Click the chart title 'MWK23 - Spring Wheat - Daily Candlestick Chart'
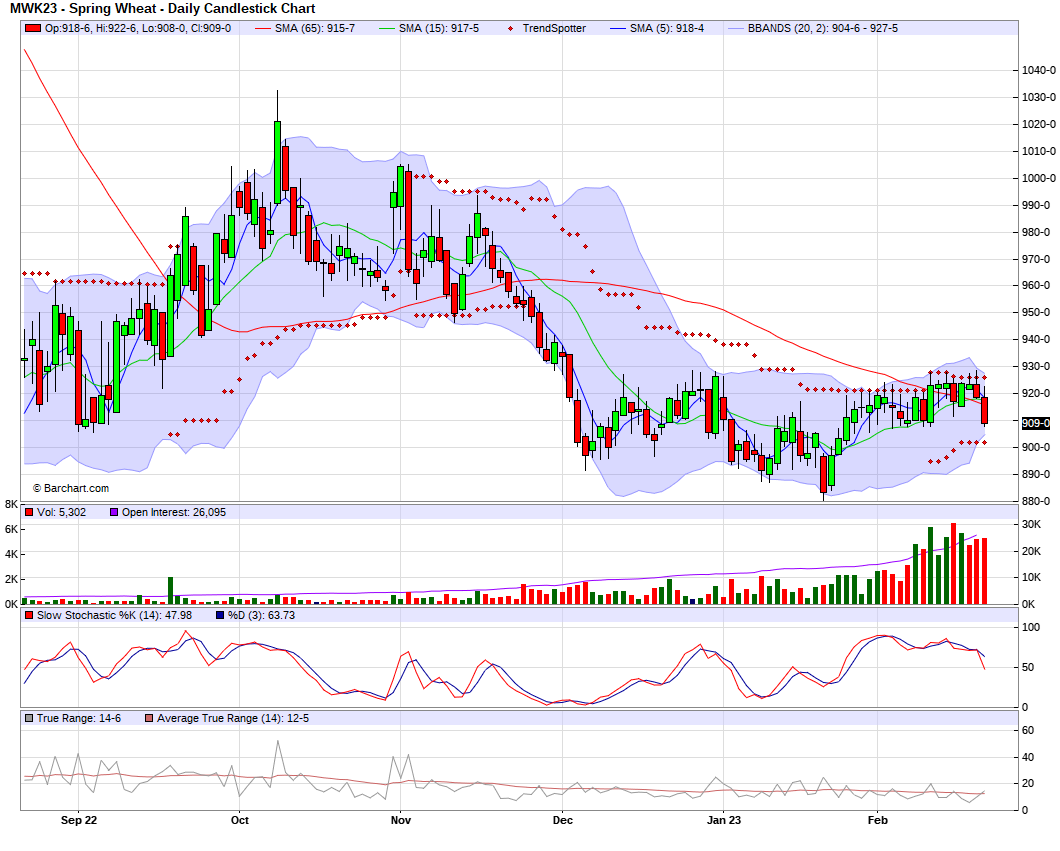This screenshot has width=1060, height=851. (162, 9)
